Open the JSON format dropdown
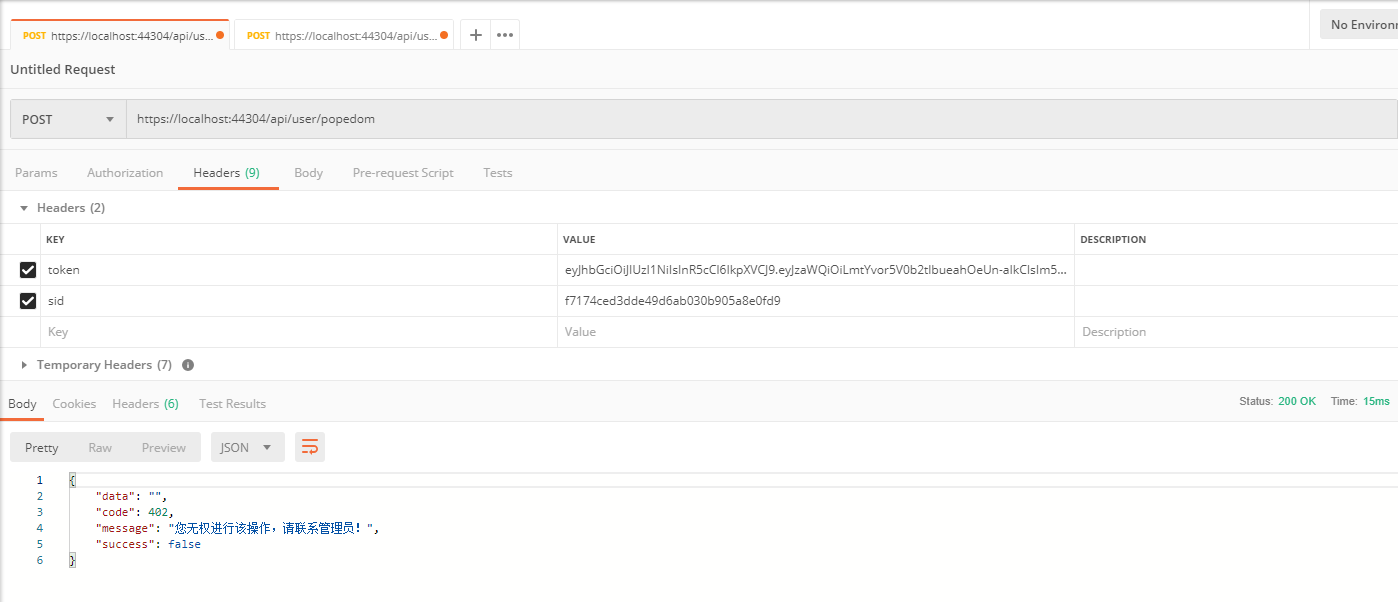The width and height of the screenshot is (1398, 602). [x=246, y=447]
